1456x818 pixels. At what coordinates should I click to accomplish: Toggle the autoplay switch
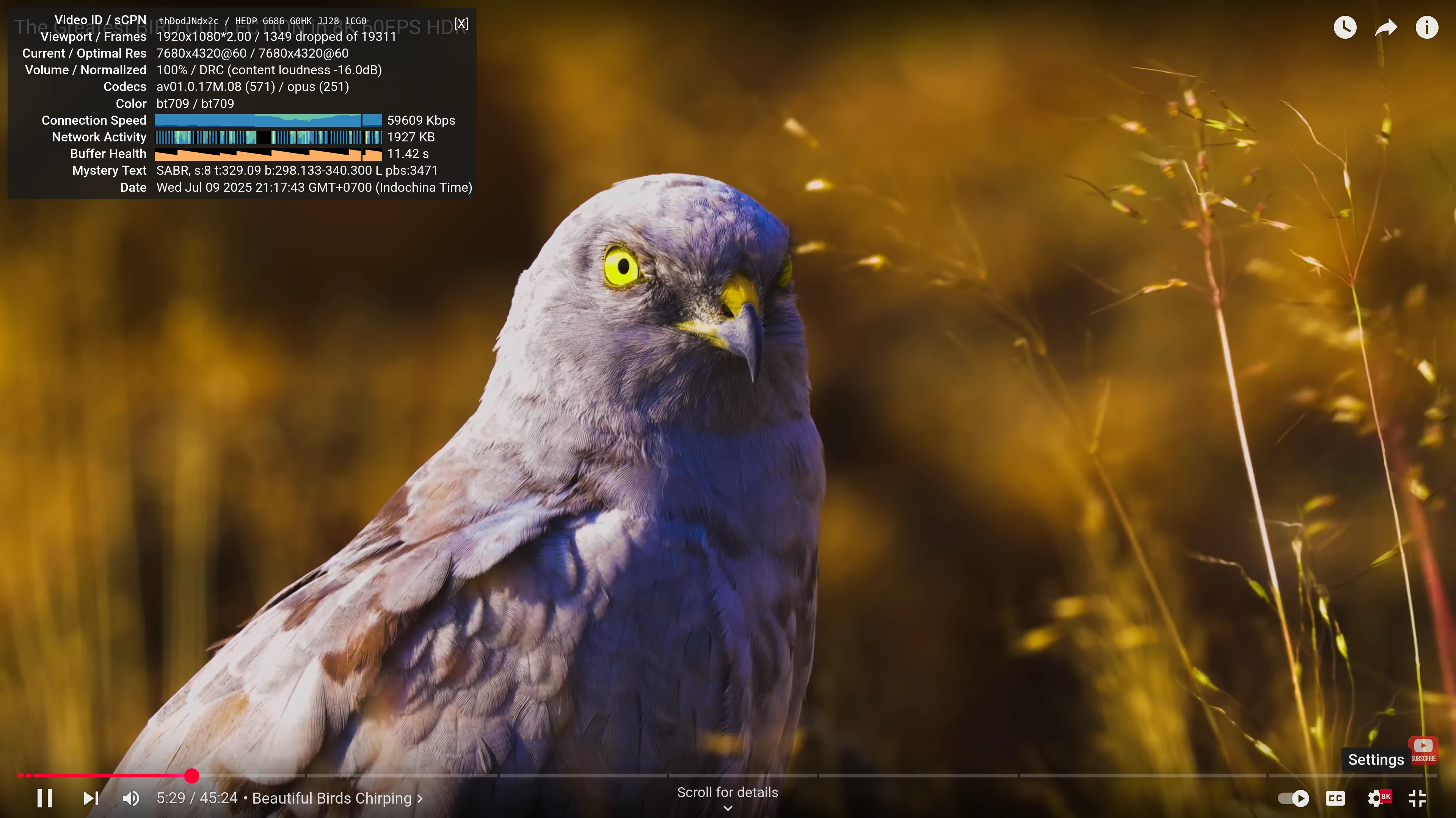pos(1293,798)
